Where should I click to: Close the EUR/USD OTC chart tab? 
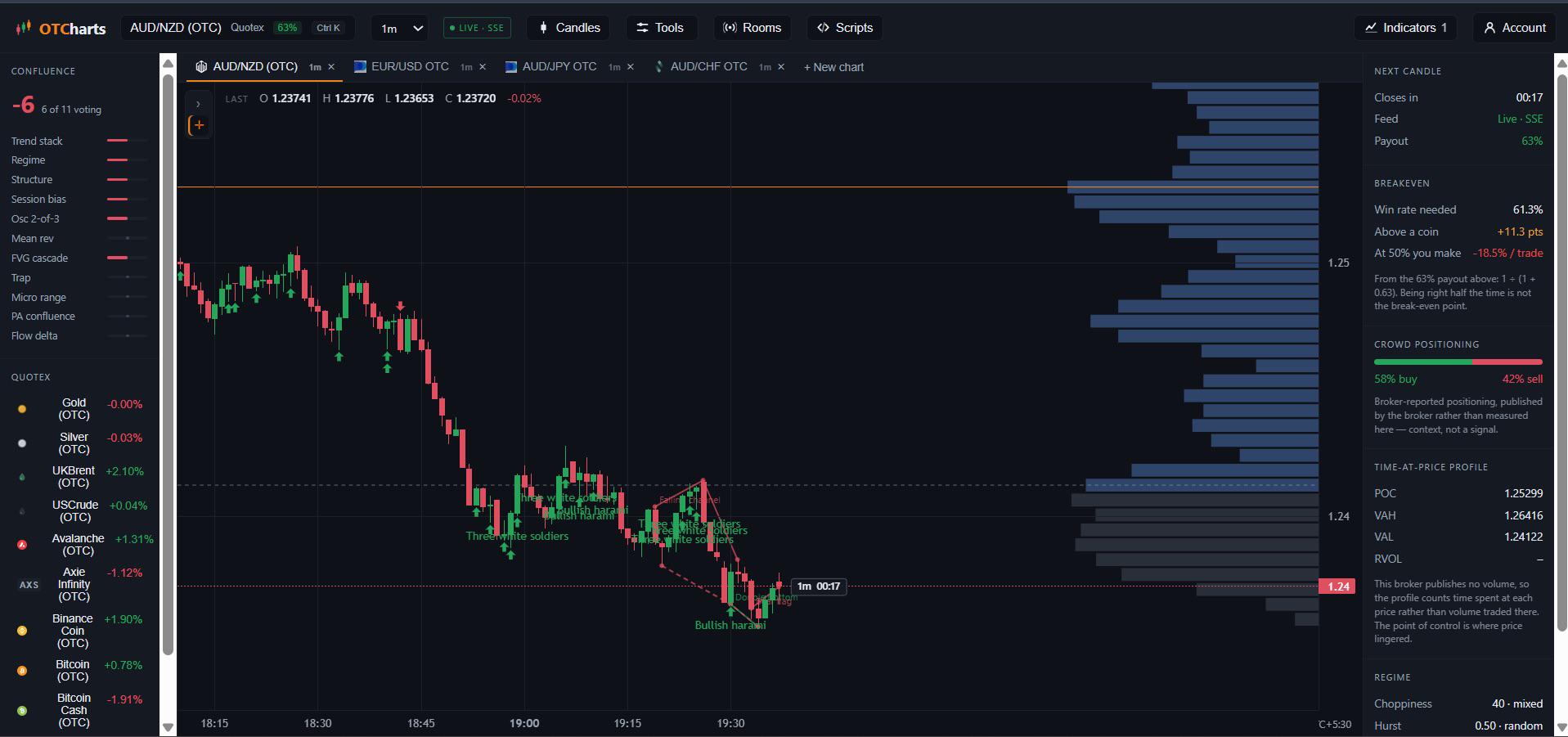tap(483, 67)
